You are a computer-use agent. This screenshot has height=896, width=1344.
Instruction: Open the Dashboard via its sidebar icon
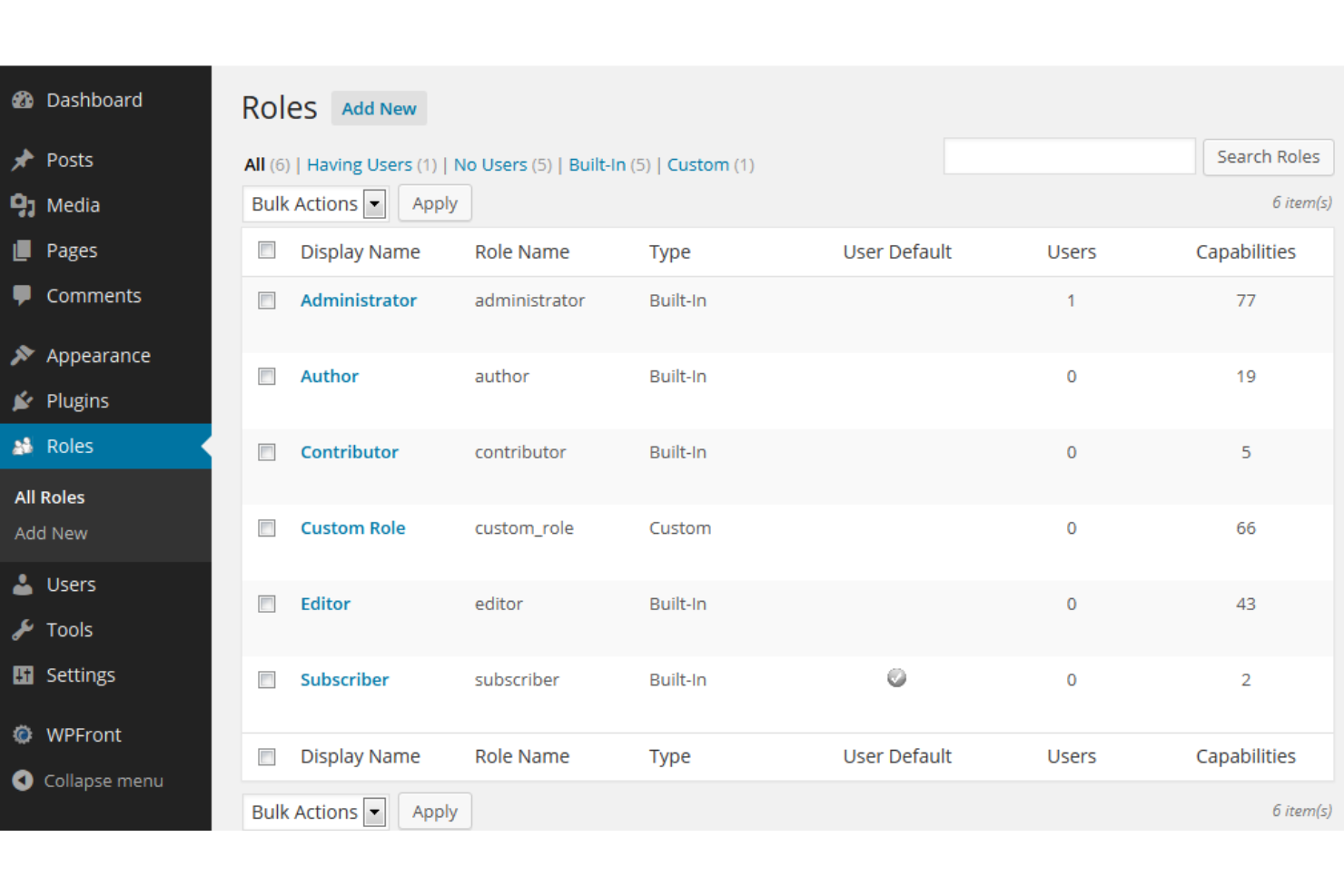23,100
